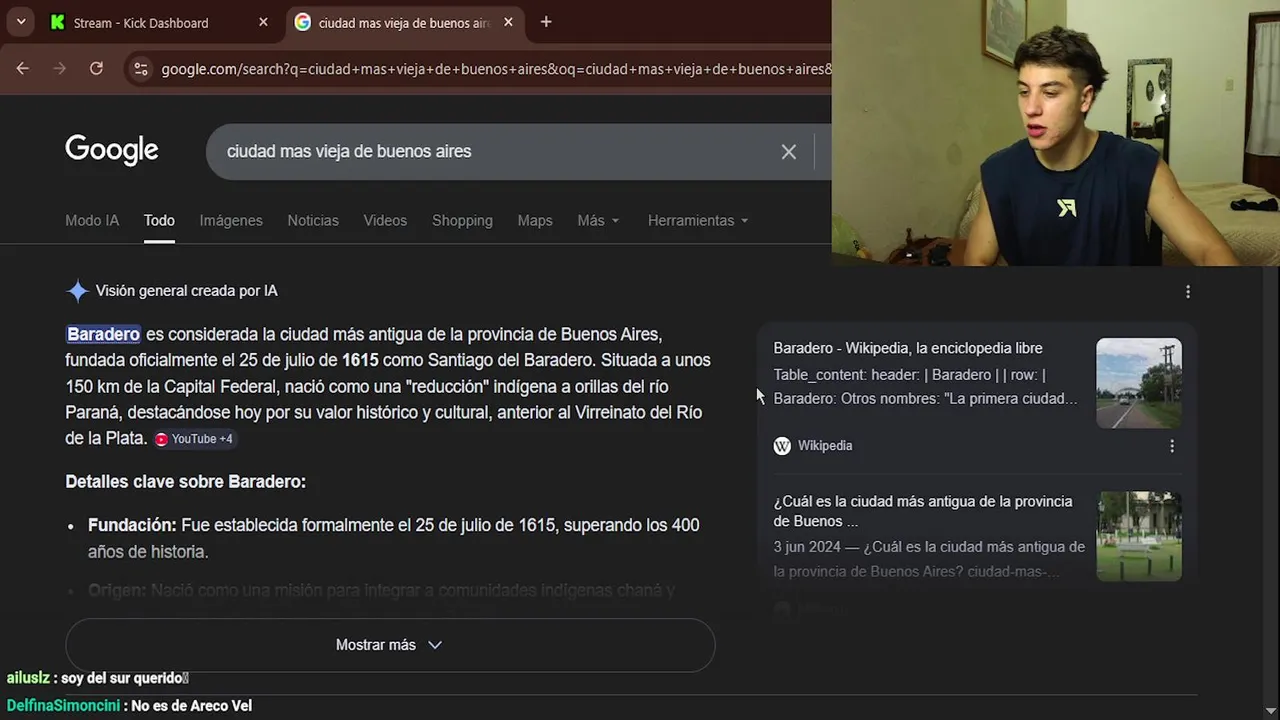1280x720 pixels.
Task: Switch to the Stream - Kick Dashboard tab
Action: pyautogui.click(x=160, y=22)
